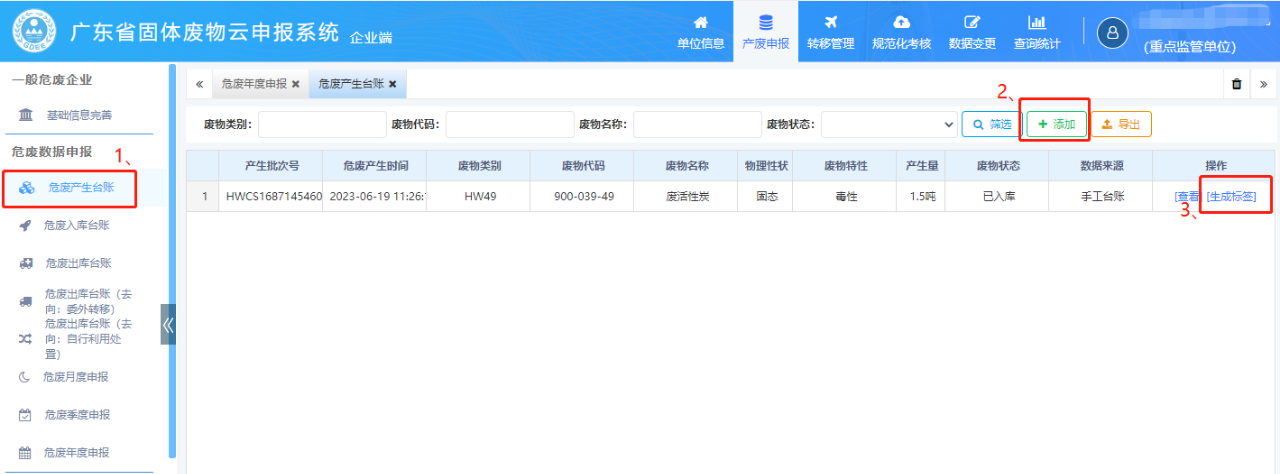Open 查询统计 bar chart icon
This screenshot has height=474, width=1280.
click(1037, 22)
